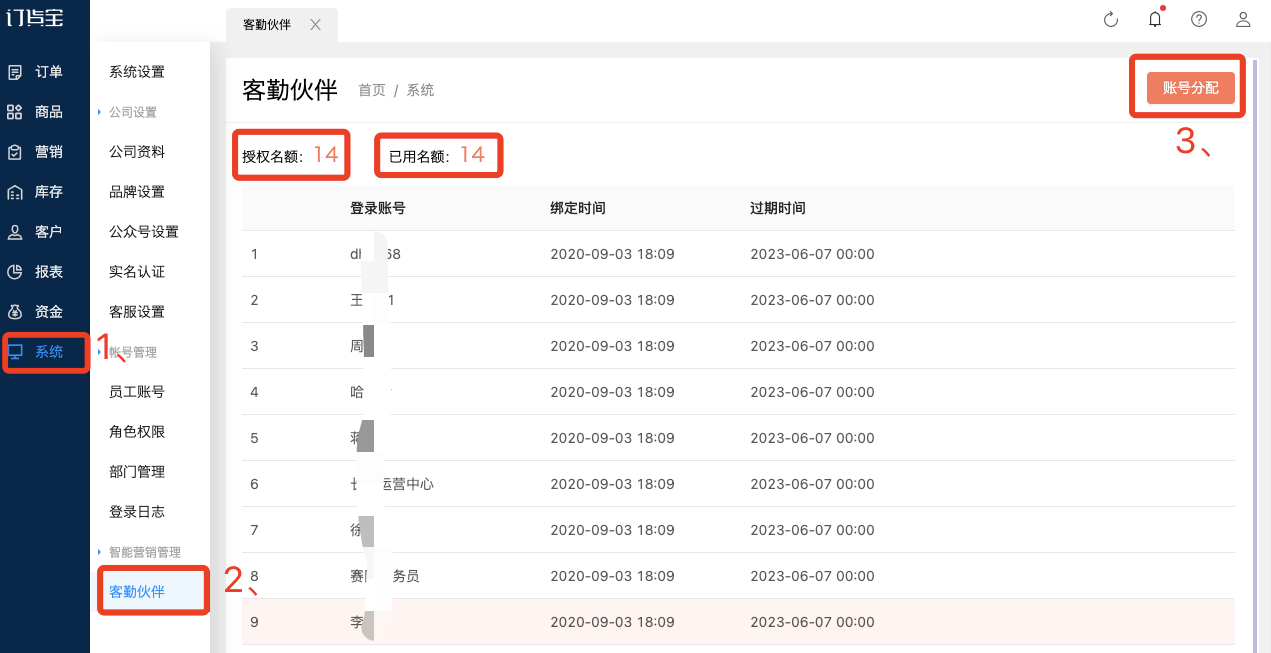Open the help question mark icon

[x=1199, y=19]
